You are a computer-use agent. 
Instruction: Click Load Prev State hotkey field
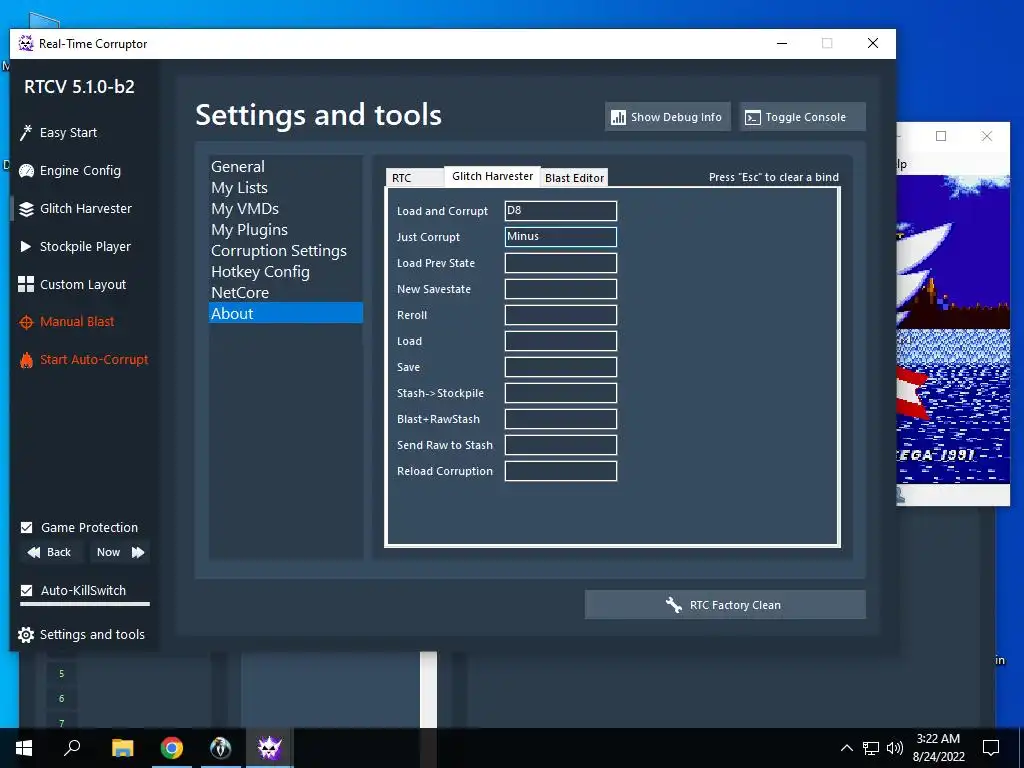pyautogui.click(x=560, y=263)
